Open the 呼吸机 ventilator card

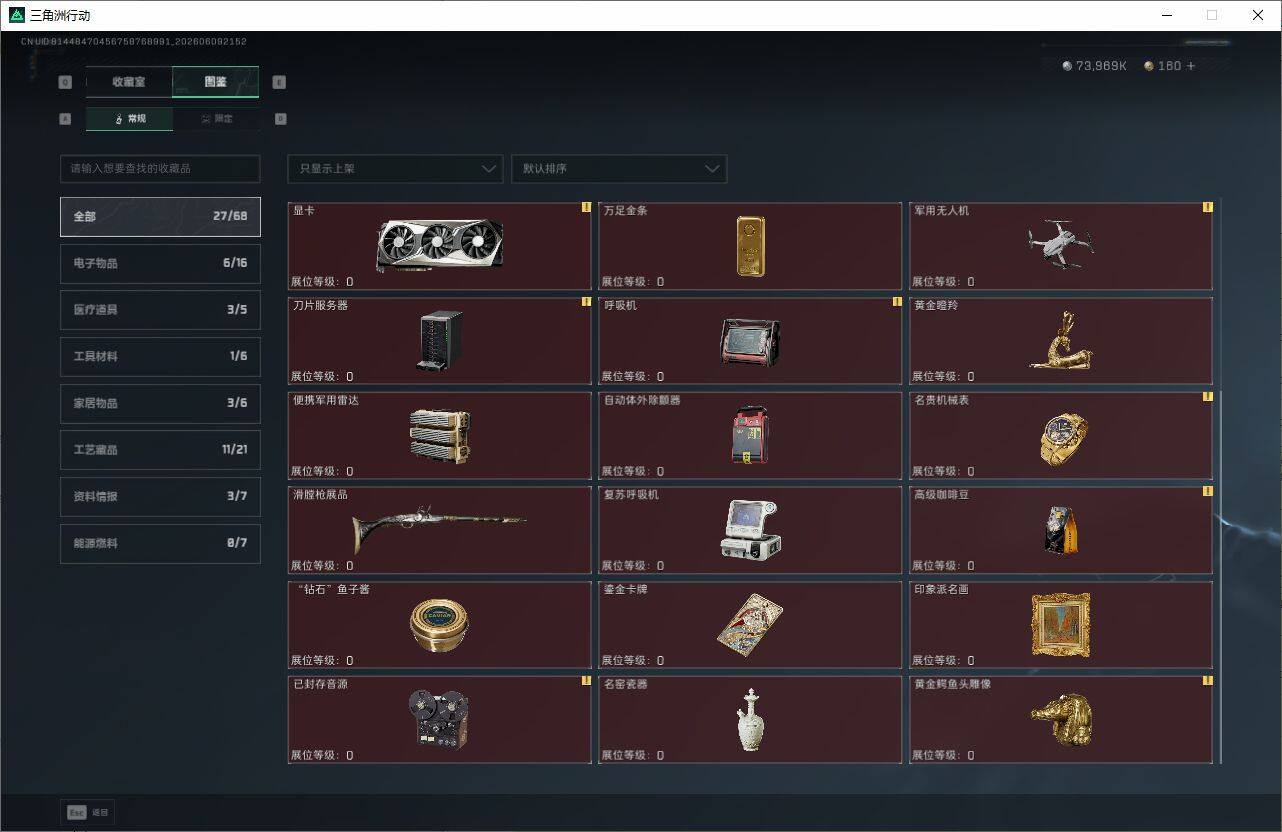click(750, 341)
